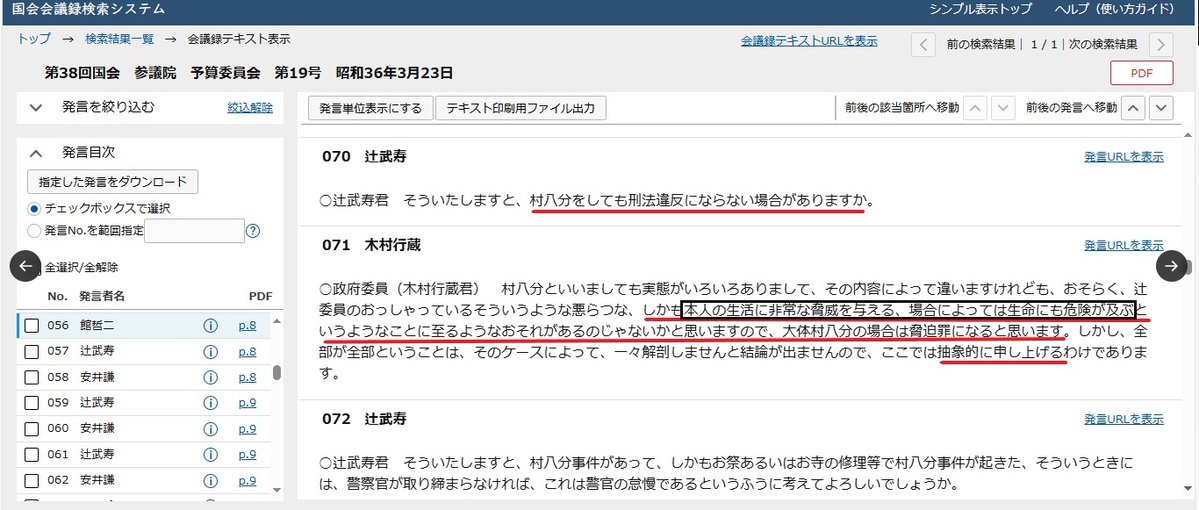The image size is (1199, 510).
Task: Move to next statement down arrow
Action: 1161,108
